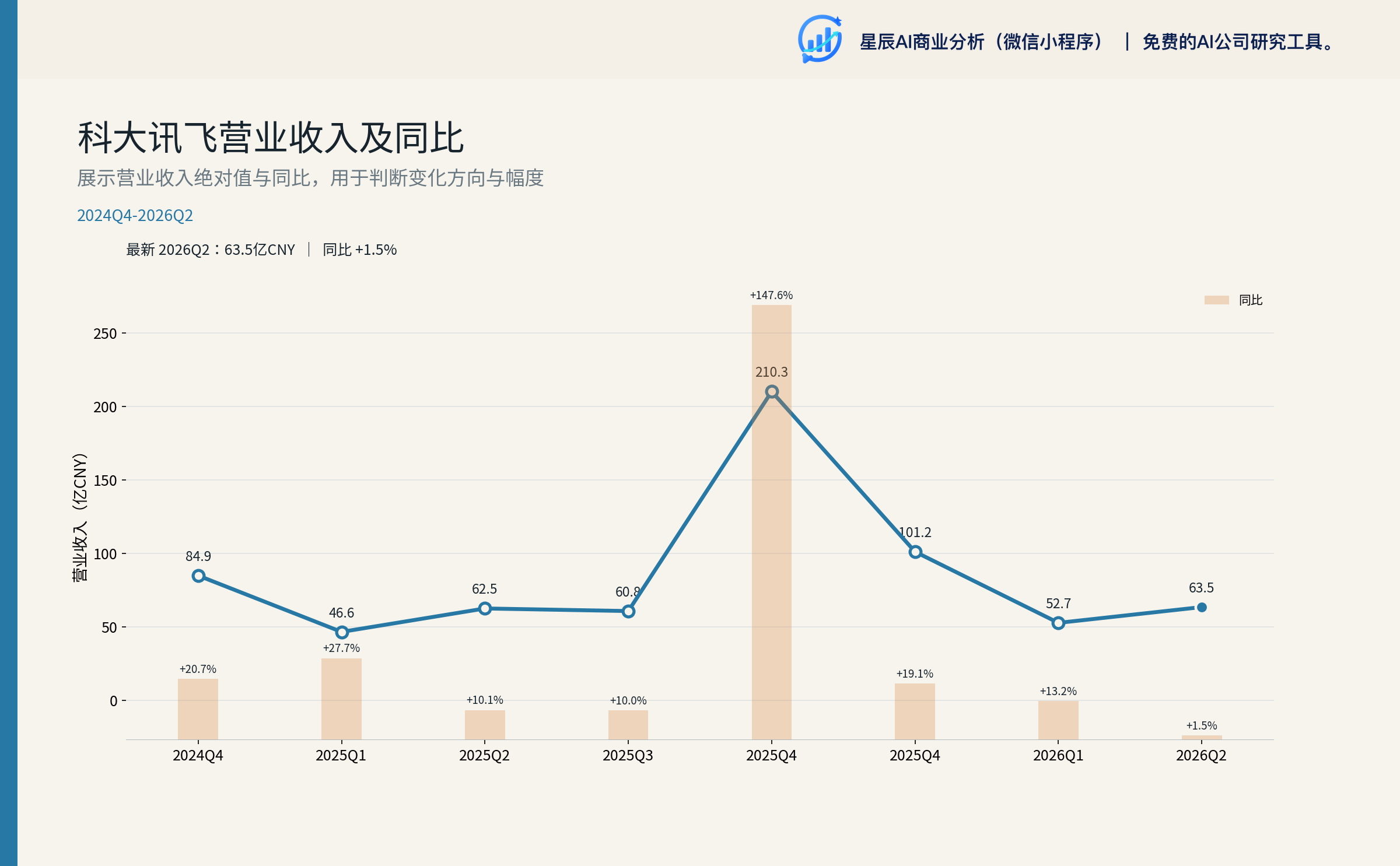Click the 2025Q1 x-axis label
The width and height of the screenshot is (1400, 866).
(341, 756)
